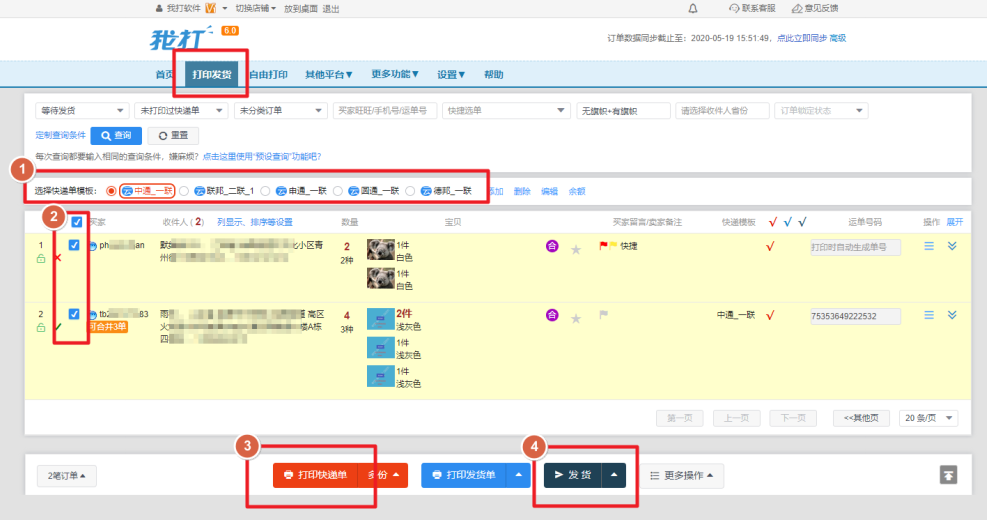Click the first koala product thumbnail in row 1
Viewport: 987px width, 520px height.
coord(380,250)
